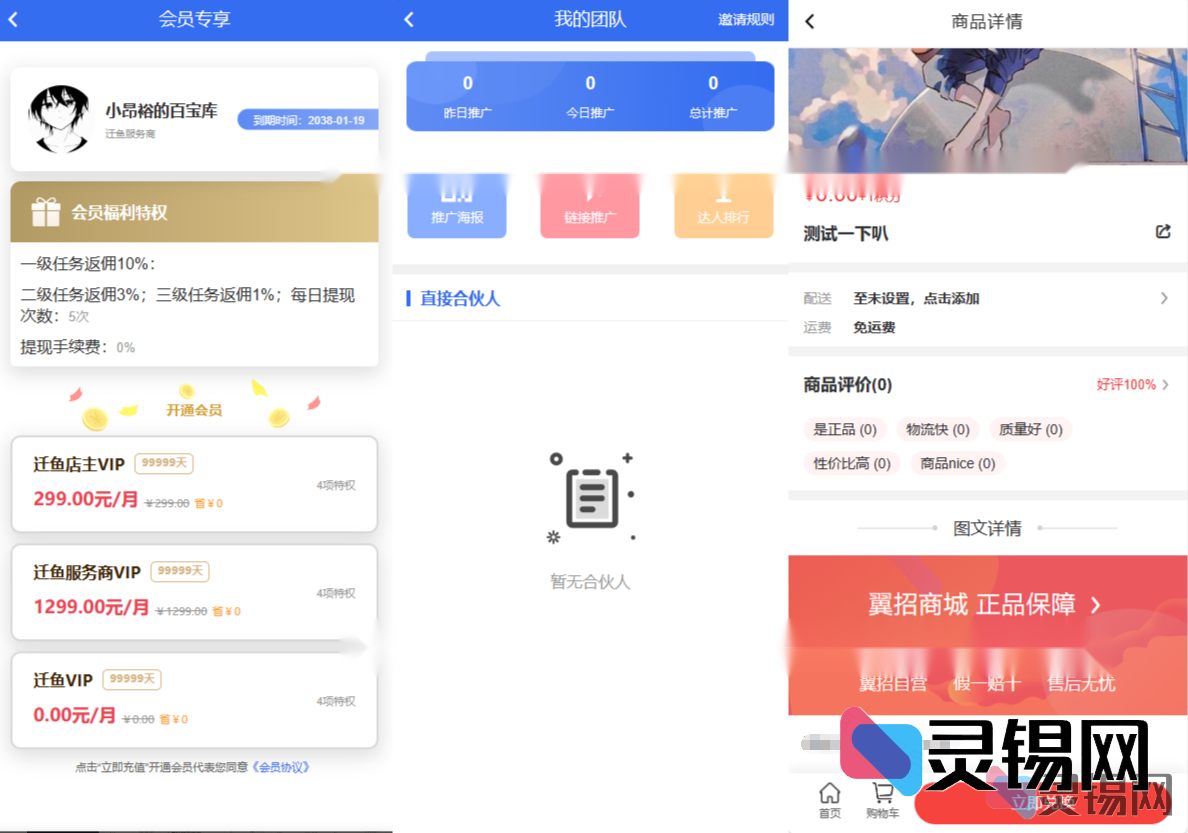The image size is (1188, 833).
Task: Tap the back arrow on 会员专享 page
Action: point(16,19)
